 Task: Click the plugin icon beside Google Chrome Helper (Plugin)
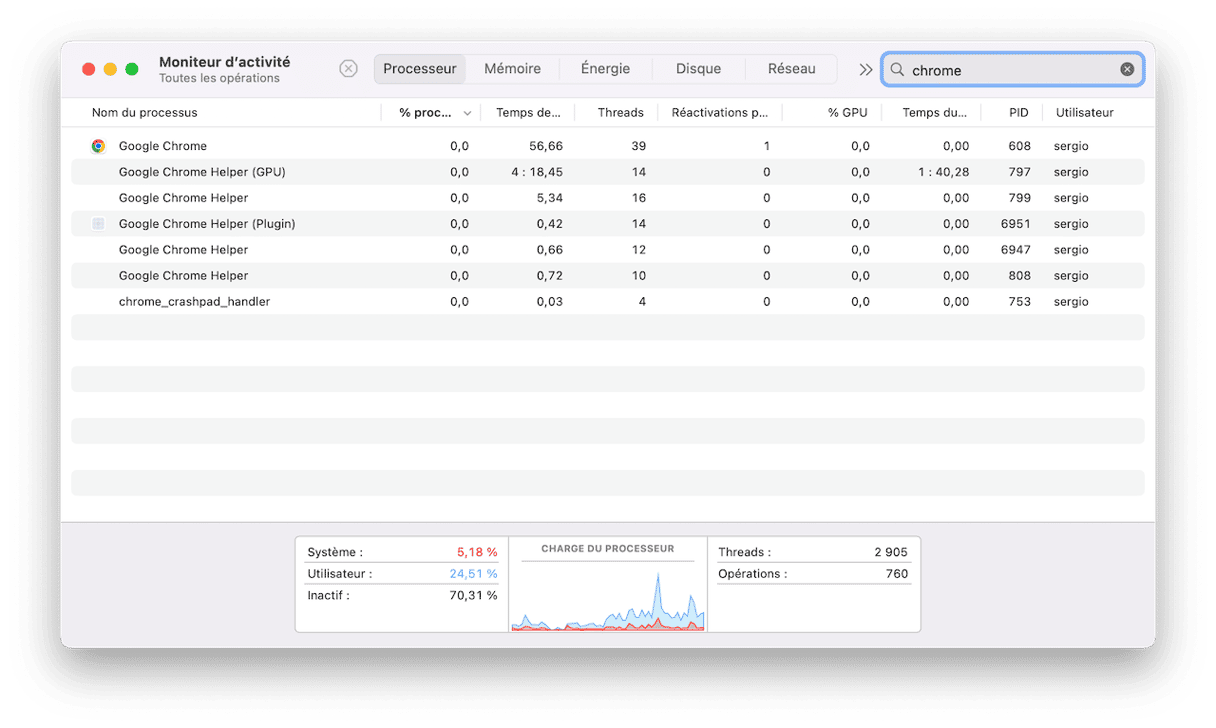tap(98, 224)
